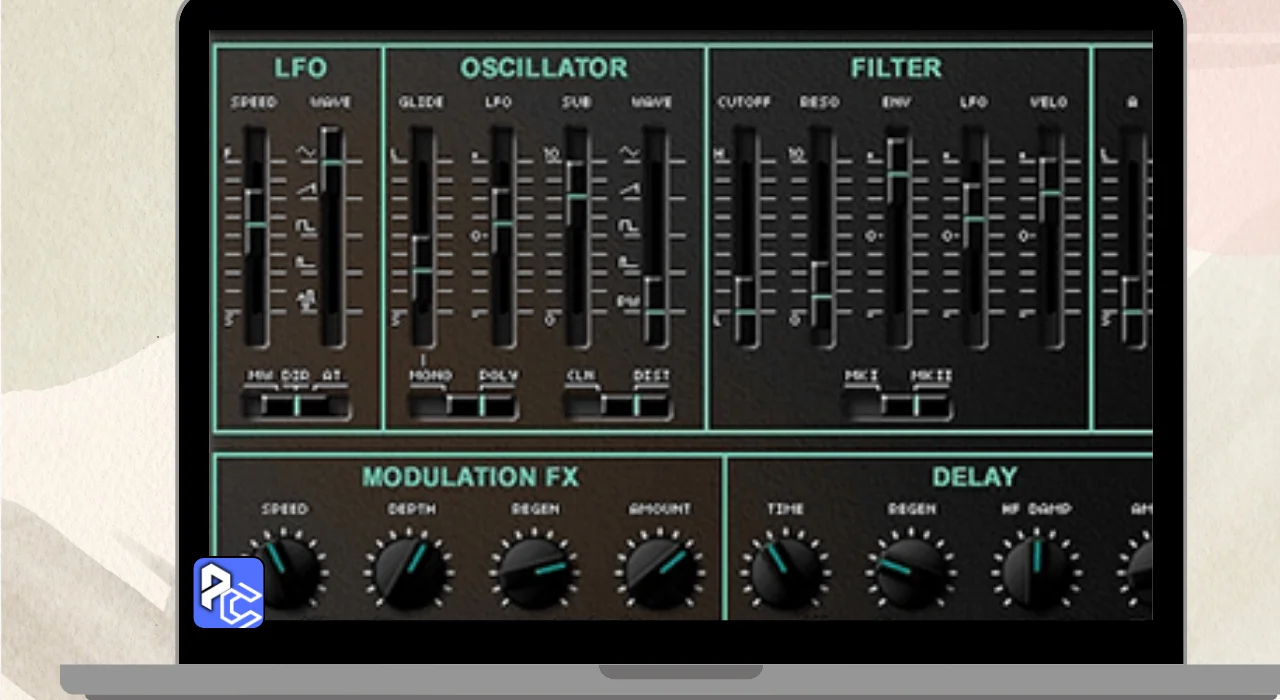Click the sine wave icon beside Oscillator Wave slider

click(x=629, y=153)
